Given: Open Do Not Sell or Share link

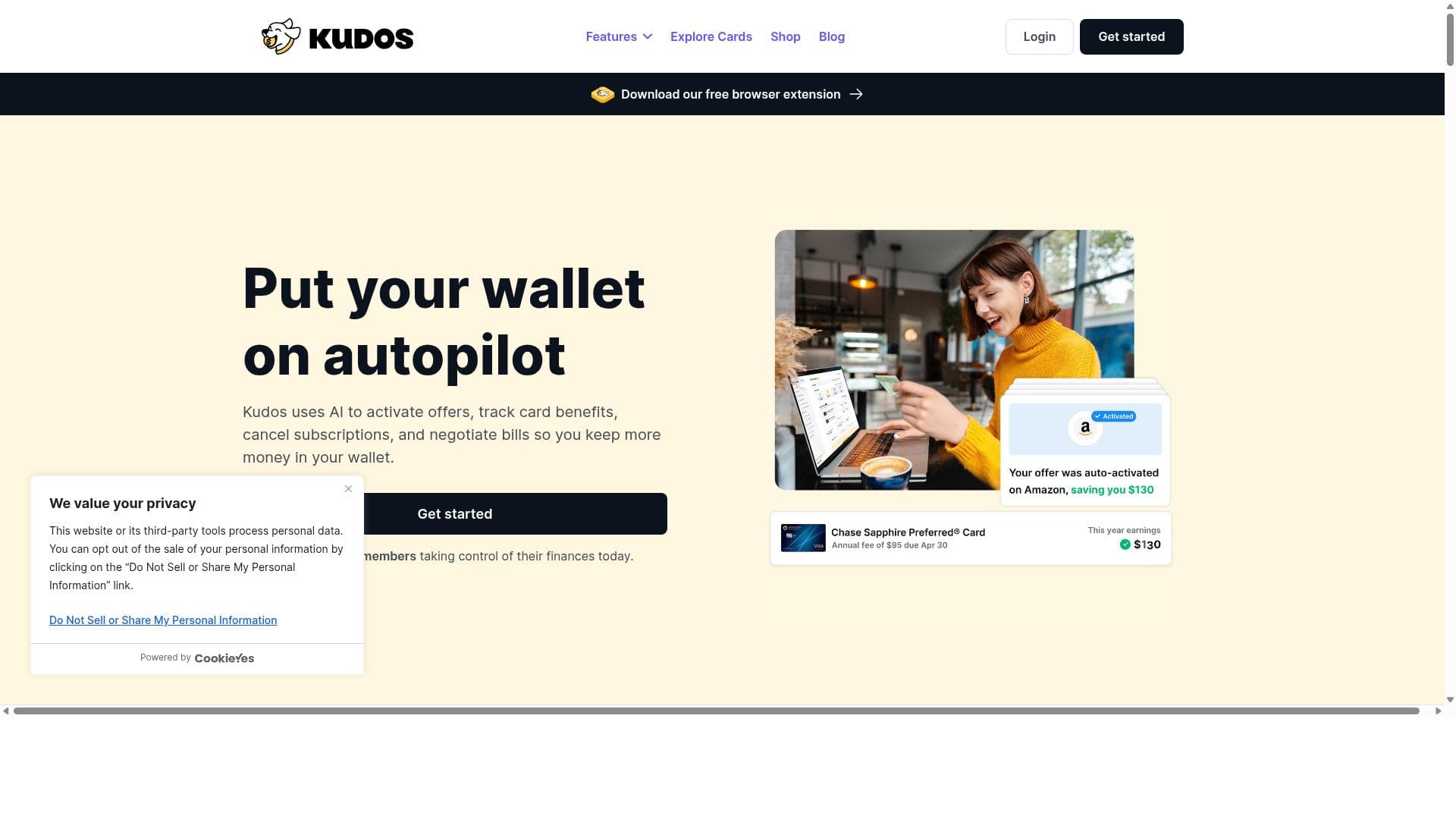Looking at the screenshot, I should 163,620.
